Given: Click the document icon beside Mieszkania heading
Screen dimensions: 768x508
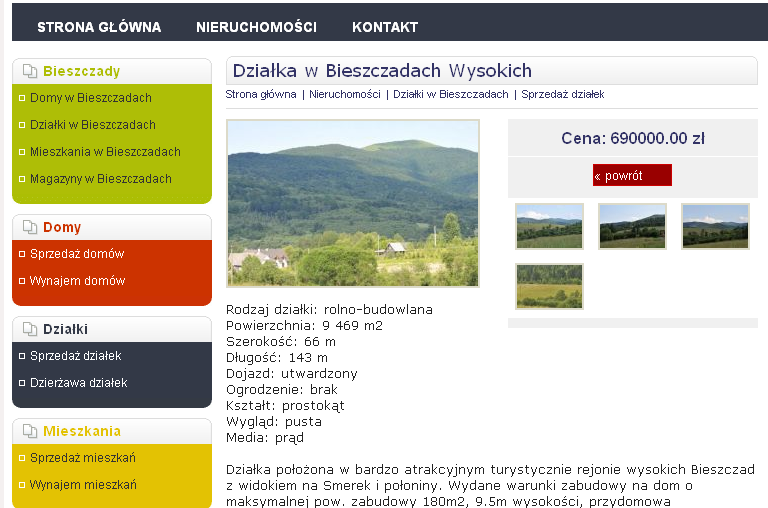Looking at the screenshot, I should point(30,431).
